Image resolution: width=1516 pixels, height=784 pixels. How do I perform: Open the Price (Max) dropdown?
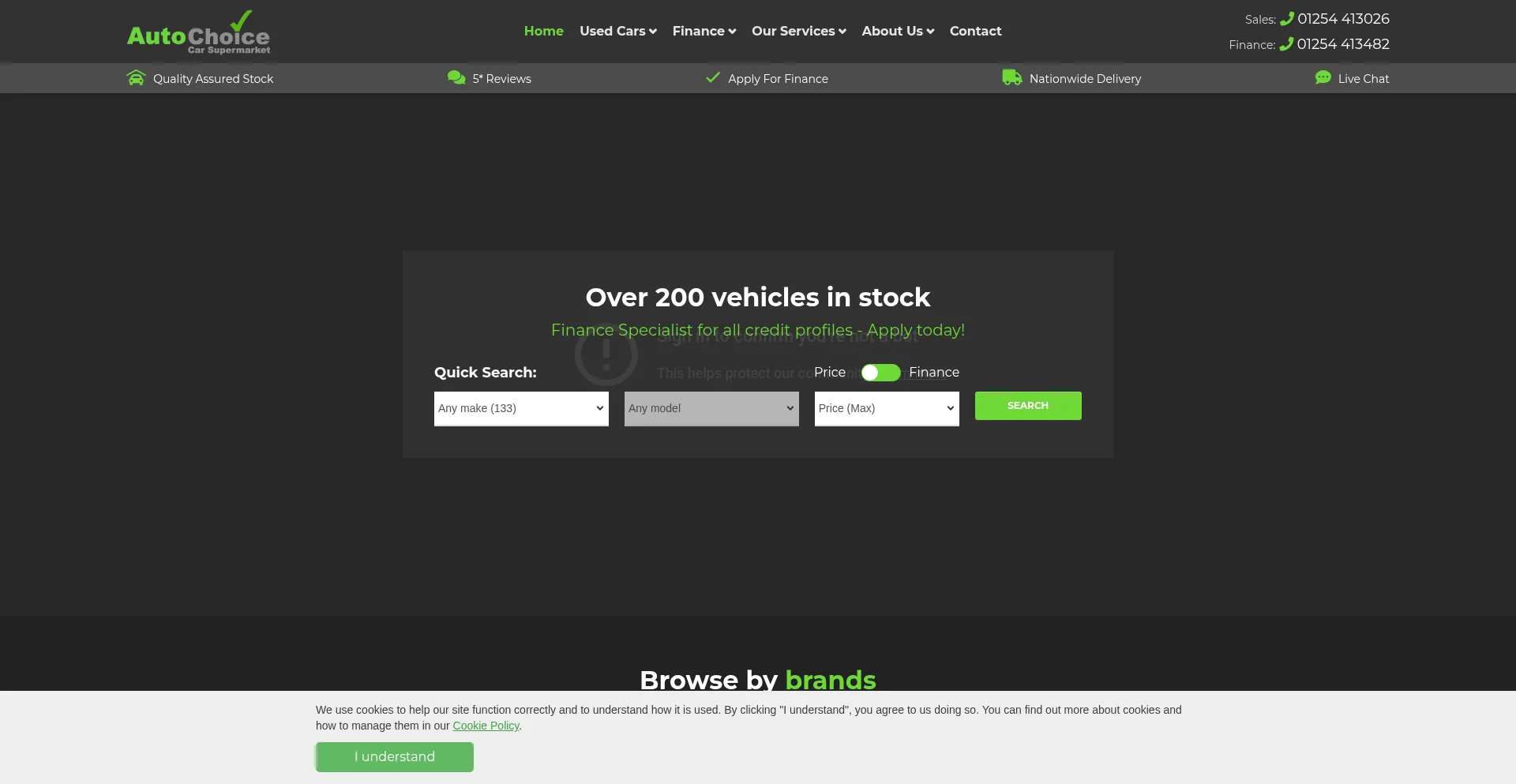coord(887,408)
